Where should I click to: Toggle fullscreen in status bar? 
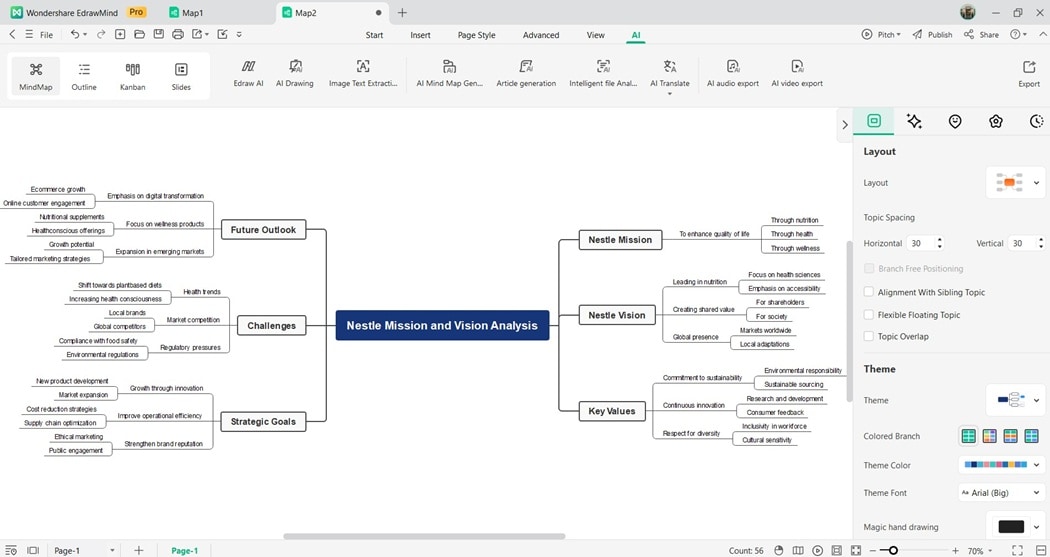pos(1017,550)
